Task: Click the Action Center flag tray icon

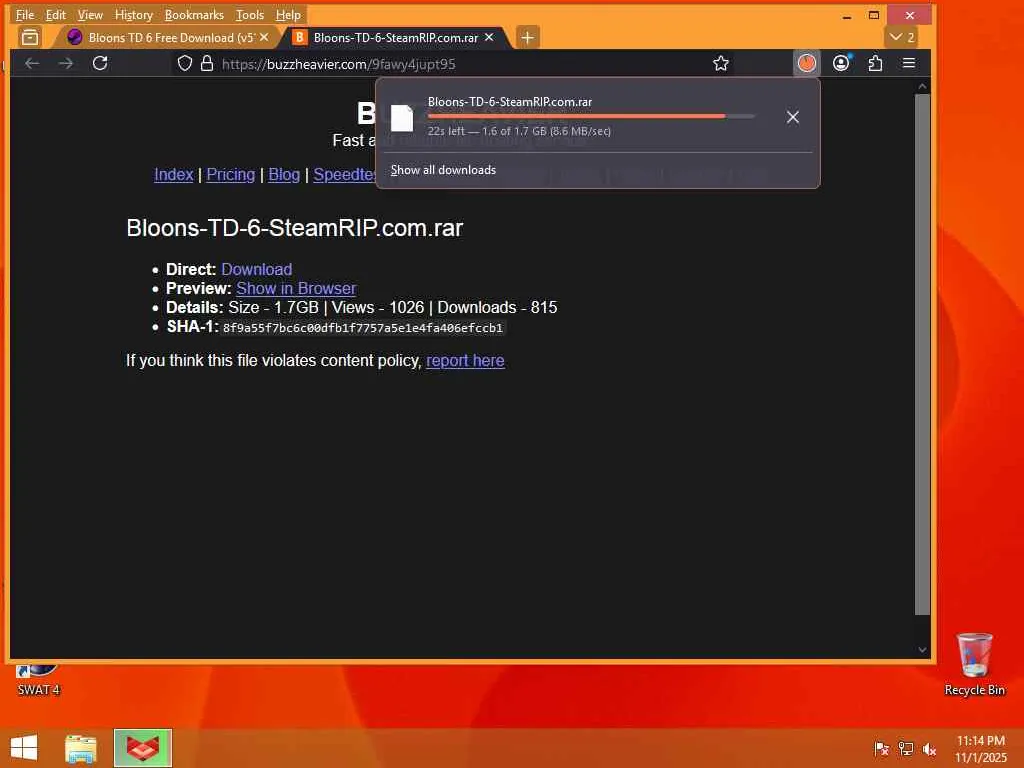Action: (881, 748)
